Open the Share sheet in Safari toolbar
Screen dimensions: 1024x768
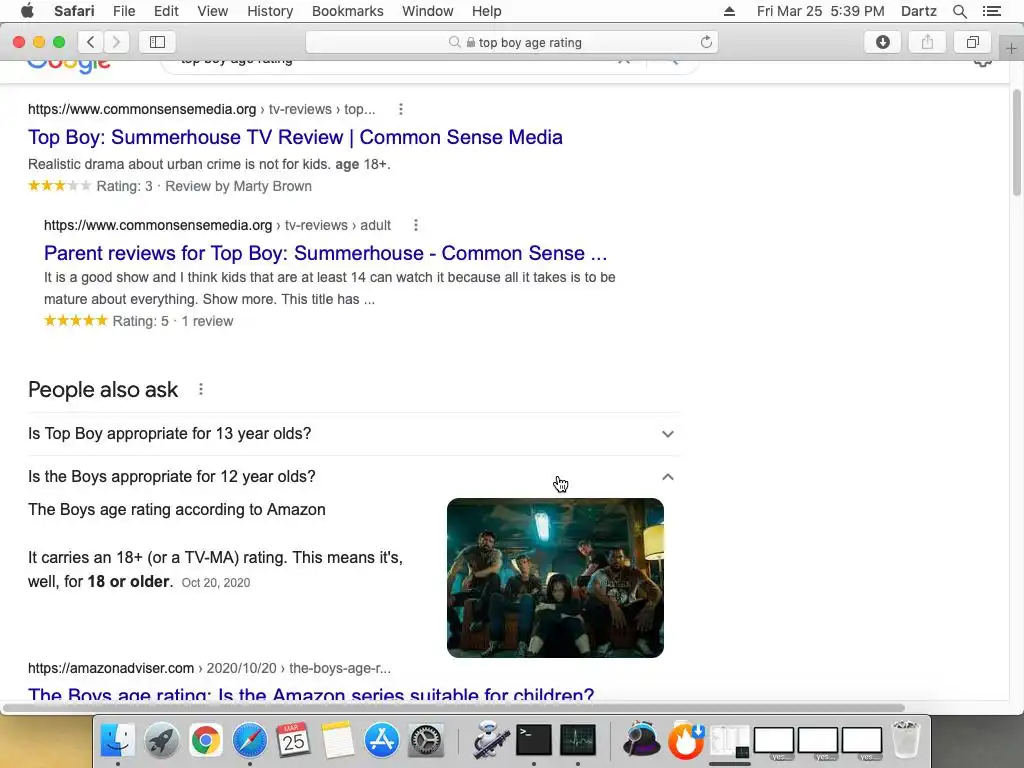(x=927, y=42)
